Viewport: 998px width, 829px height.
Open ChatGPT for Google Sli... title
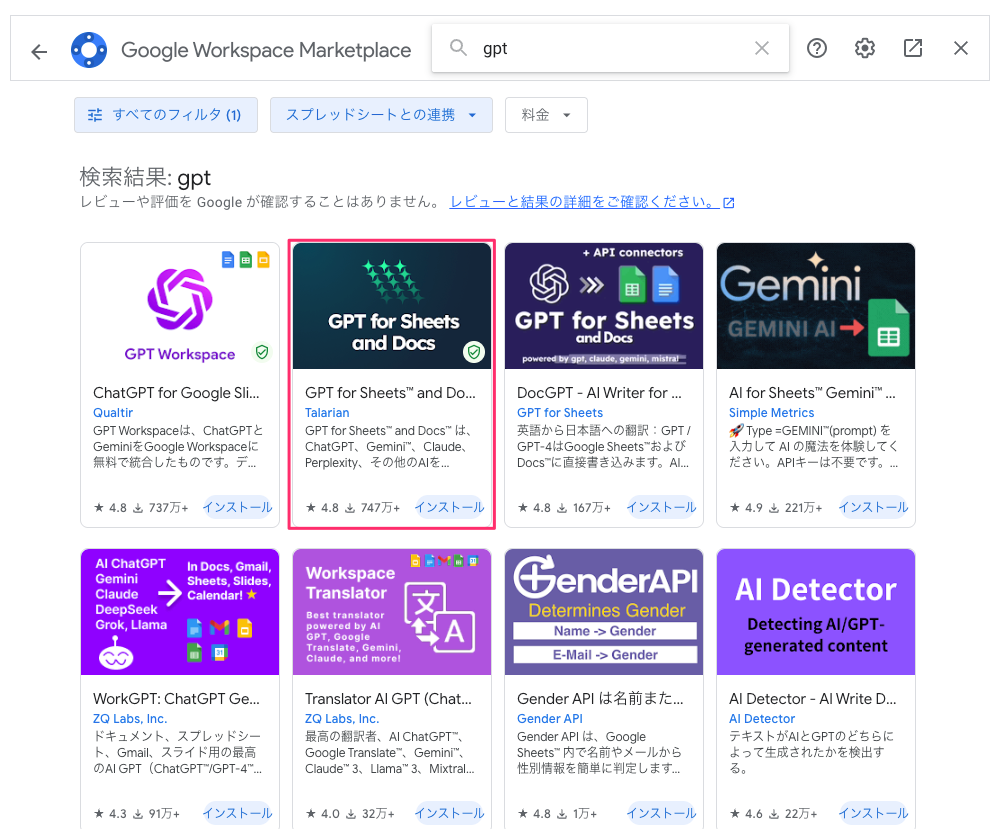coord(176,393)
